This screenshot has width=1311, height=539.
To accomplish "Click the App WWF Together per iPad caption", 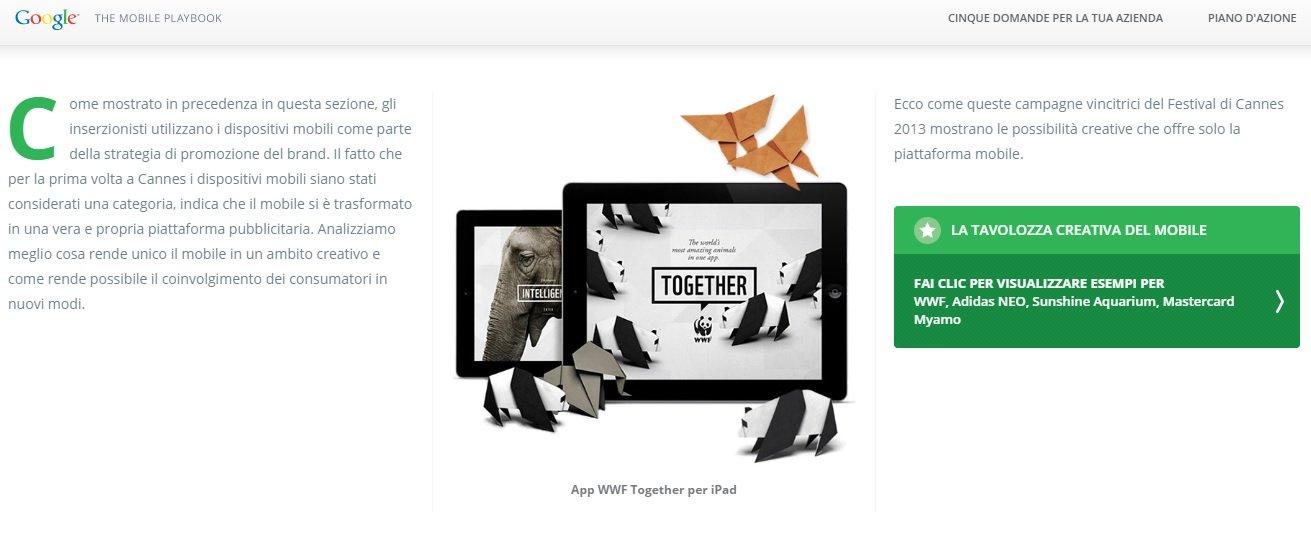I will [x=654, y=490].
